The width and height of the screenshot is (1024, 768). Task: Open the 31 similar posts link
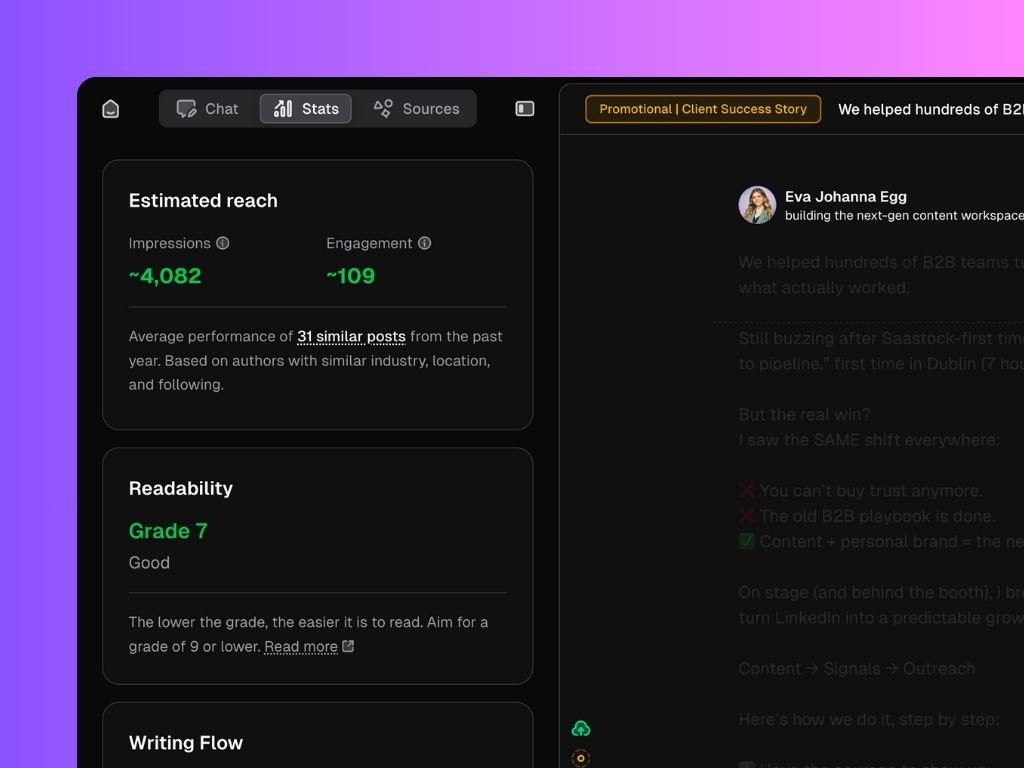(x=351, y=336)
